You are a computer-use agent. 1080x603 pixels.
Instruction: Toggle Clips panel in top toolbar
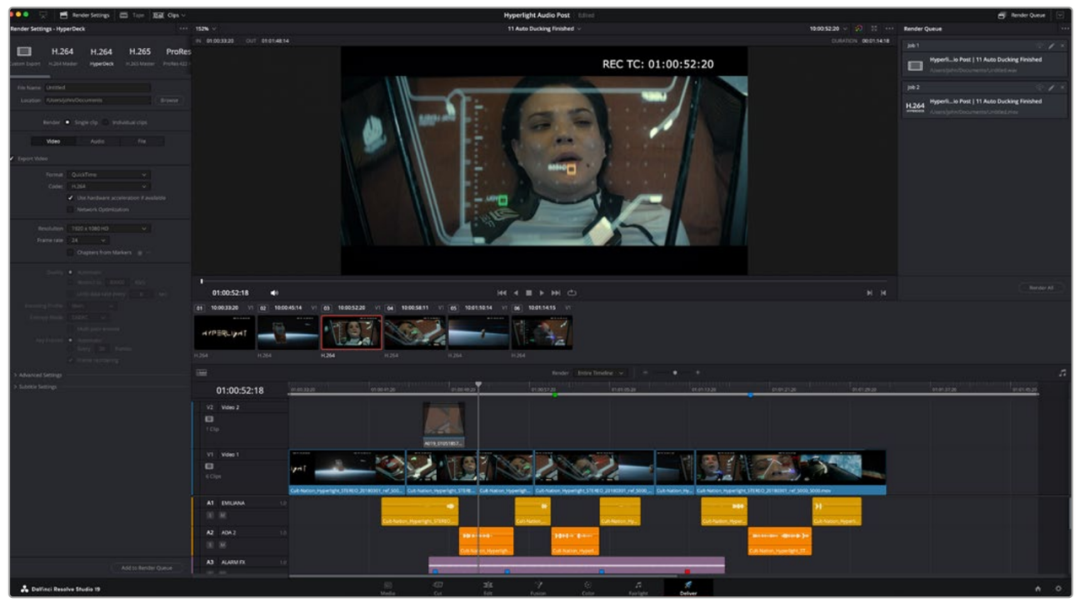(169, 15)
